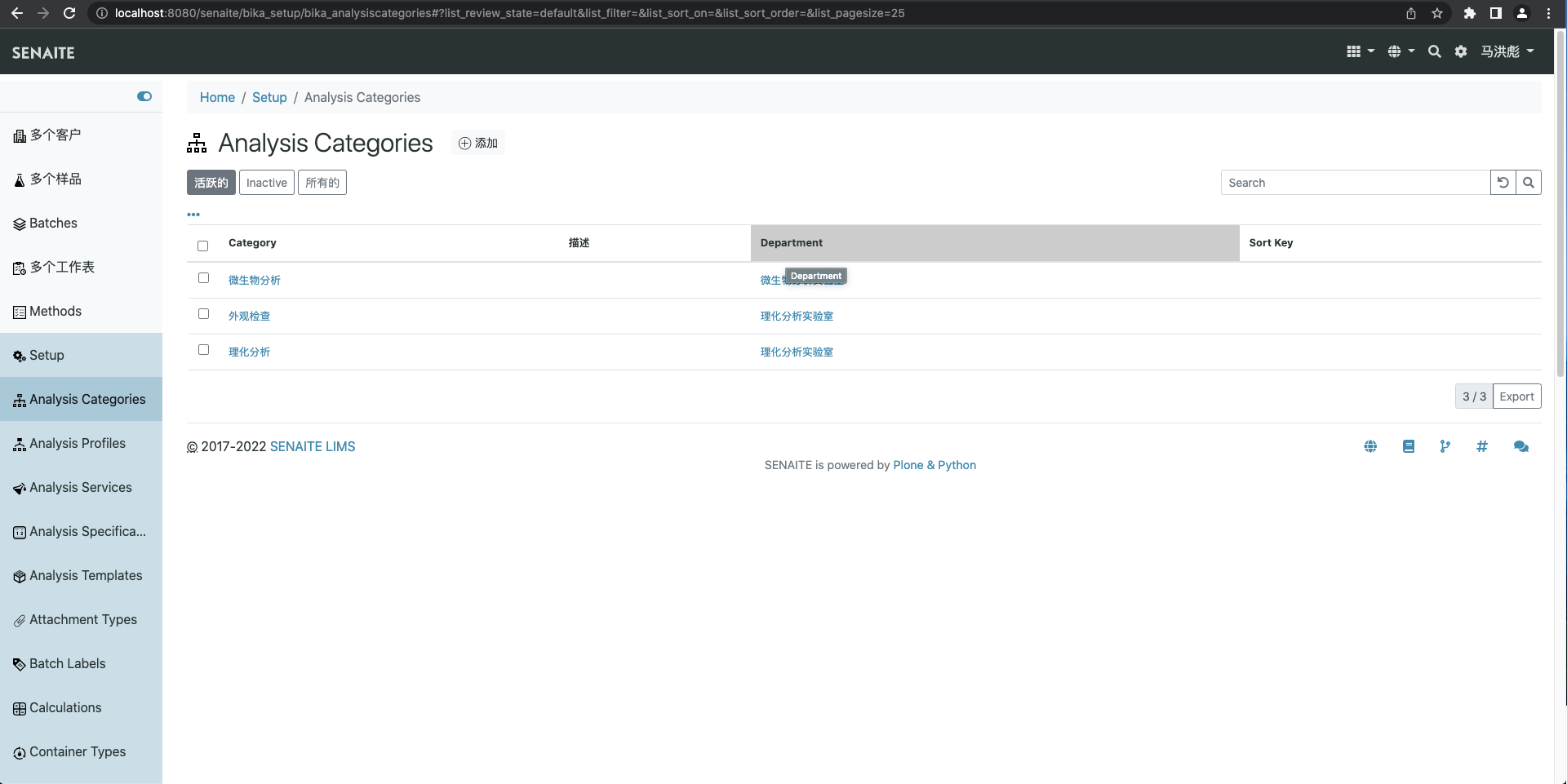Click the reset search button
The height and width of the screenshot is (784, 1567).
pyautogui.click(x=1503, y=183)
